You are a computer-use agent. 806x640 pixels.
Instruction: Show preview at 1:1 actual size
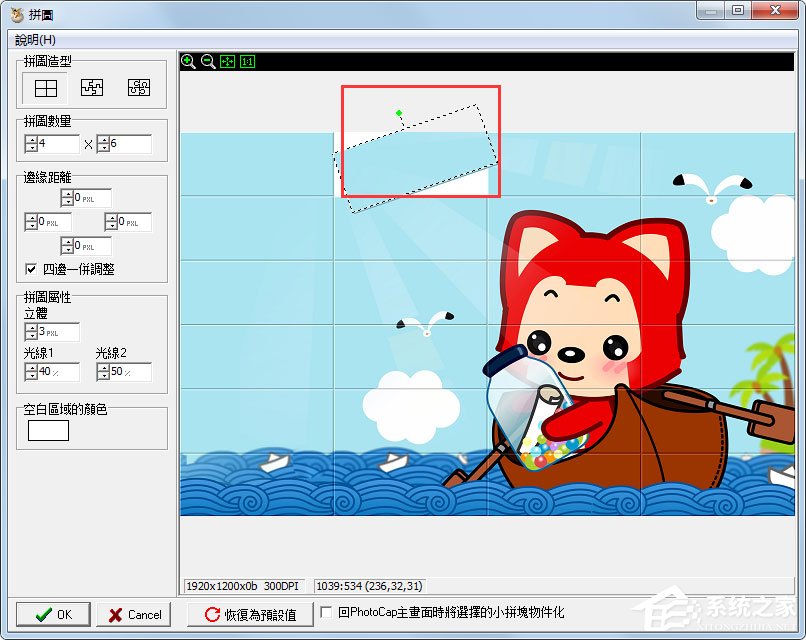[247, 62]
